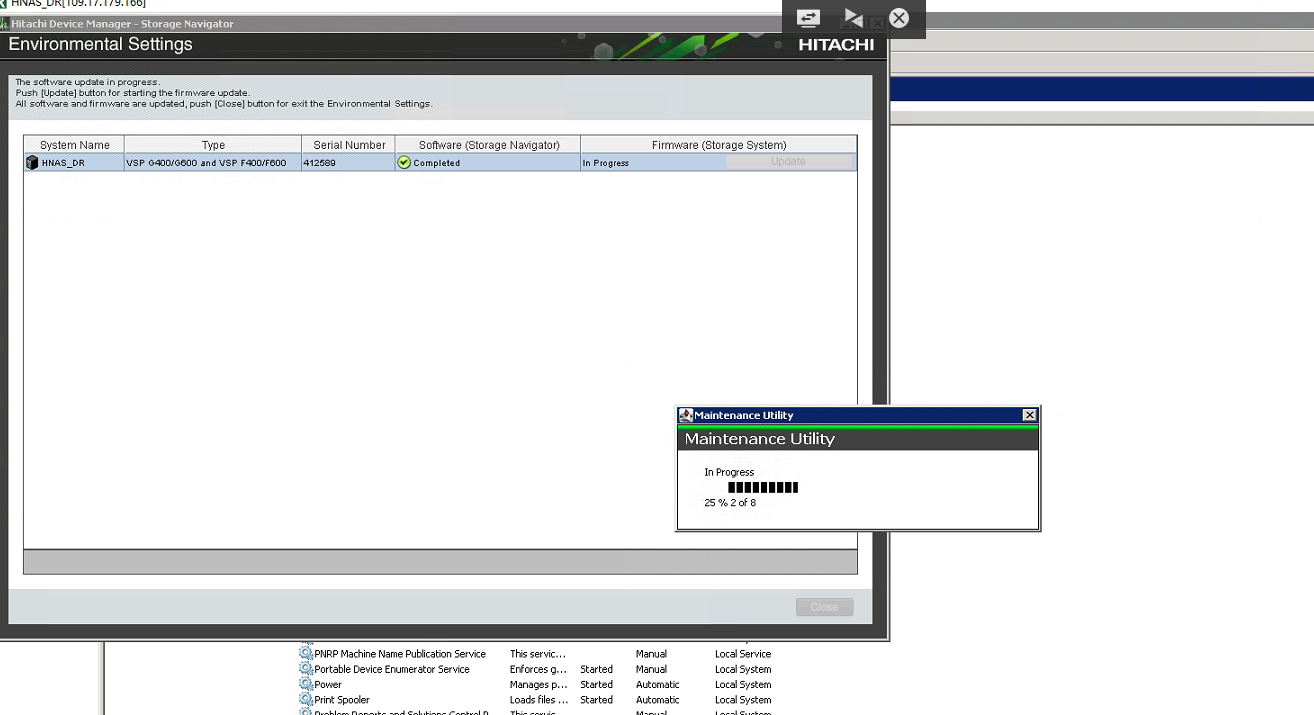
Task: Click the Storage Navigator title bar icon
Action: (4, 23)
